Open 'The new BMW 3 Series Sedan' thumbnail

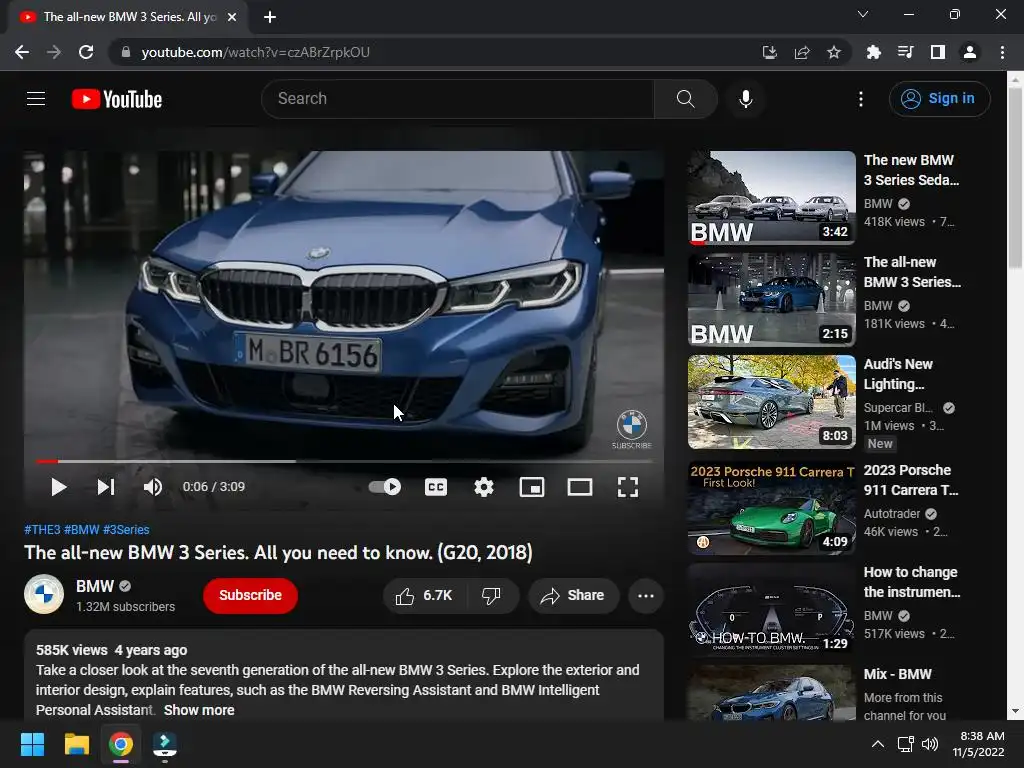[771, 198]
